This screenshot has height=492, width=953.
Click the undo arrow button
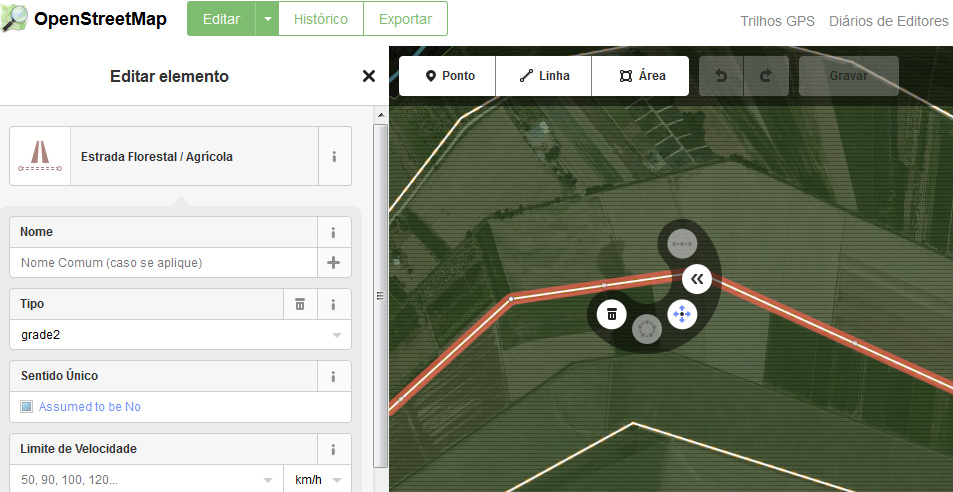pos(721,76)
